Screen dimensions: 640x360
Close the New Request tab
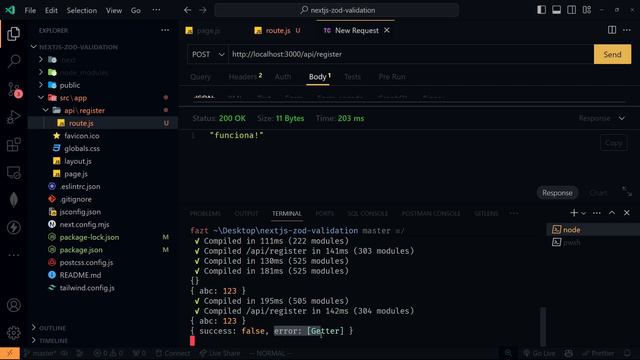pyautogui.click(x=387, y=30)
